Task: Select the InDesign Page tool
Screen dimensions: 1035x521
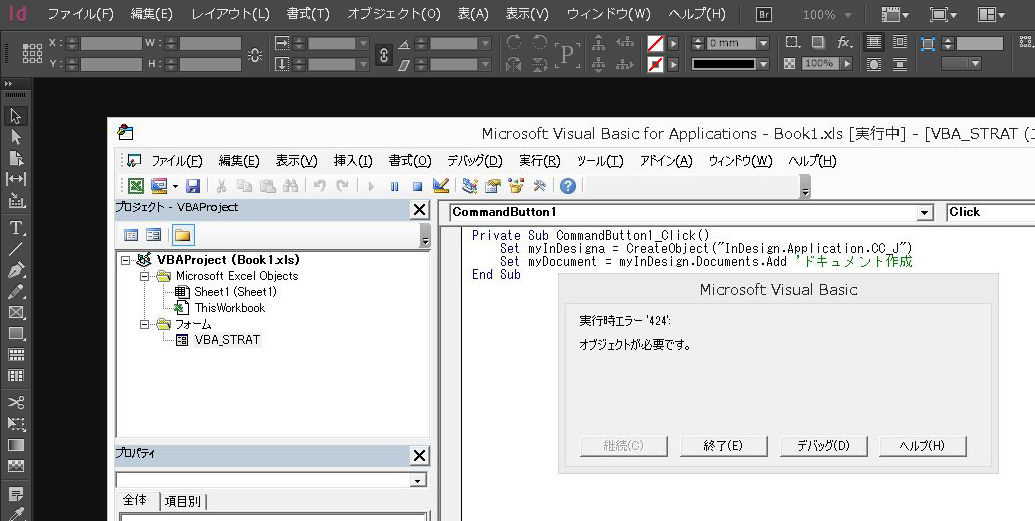Action: [x=16, y=158]
